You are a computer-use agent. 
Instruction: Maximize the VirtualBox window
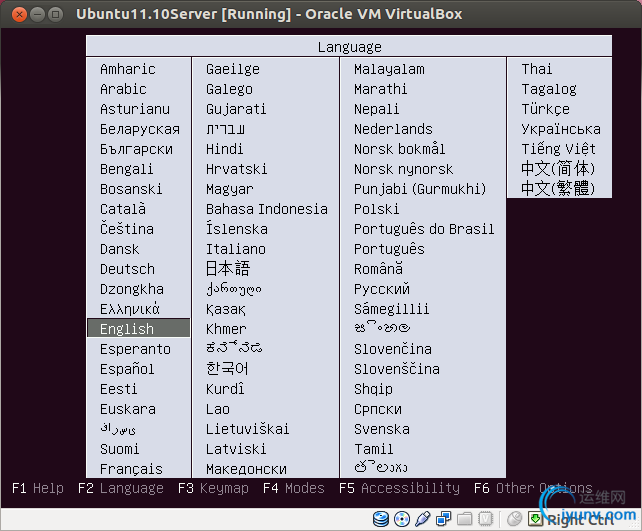pos(55,14)
